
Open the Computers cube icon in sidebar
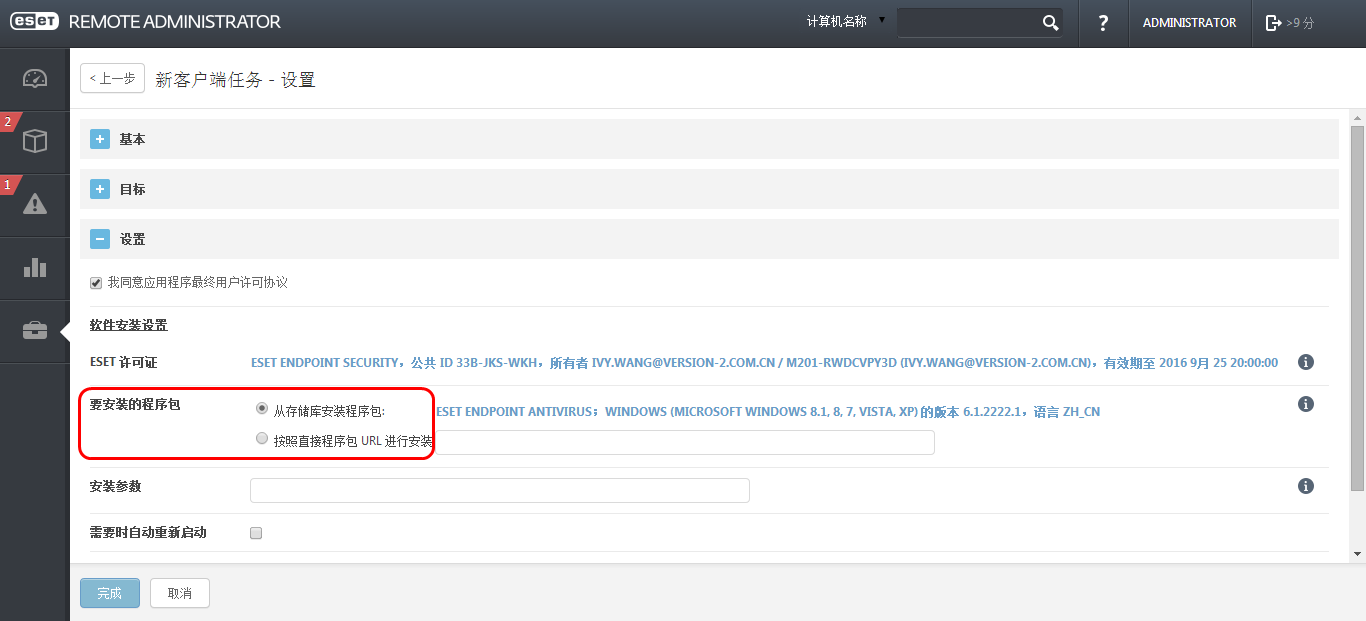point(35,141)
